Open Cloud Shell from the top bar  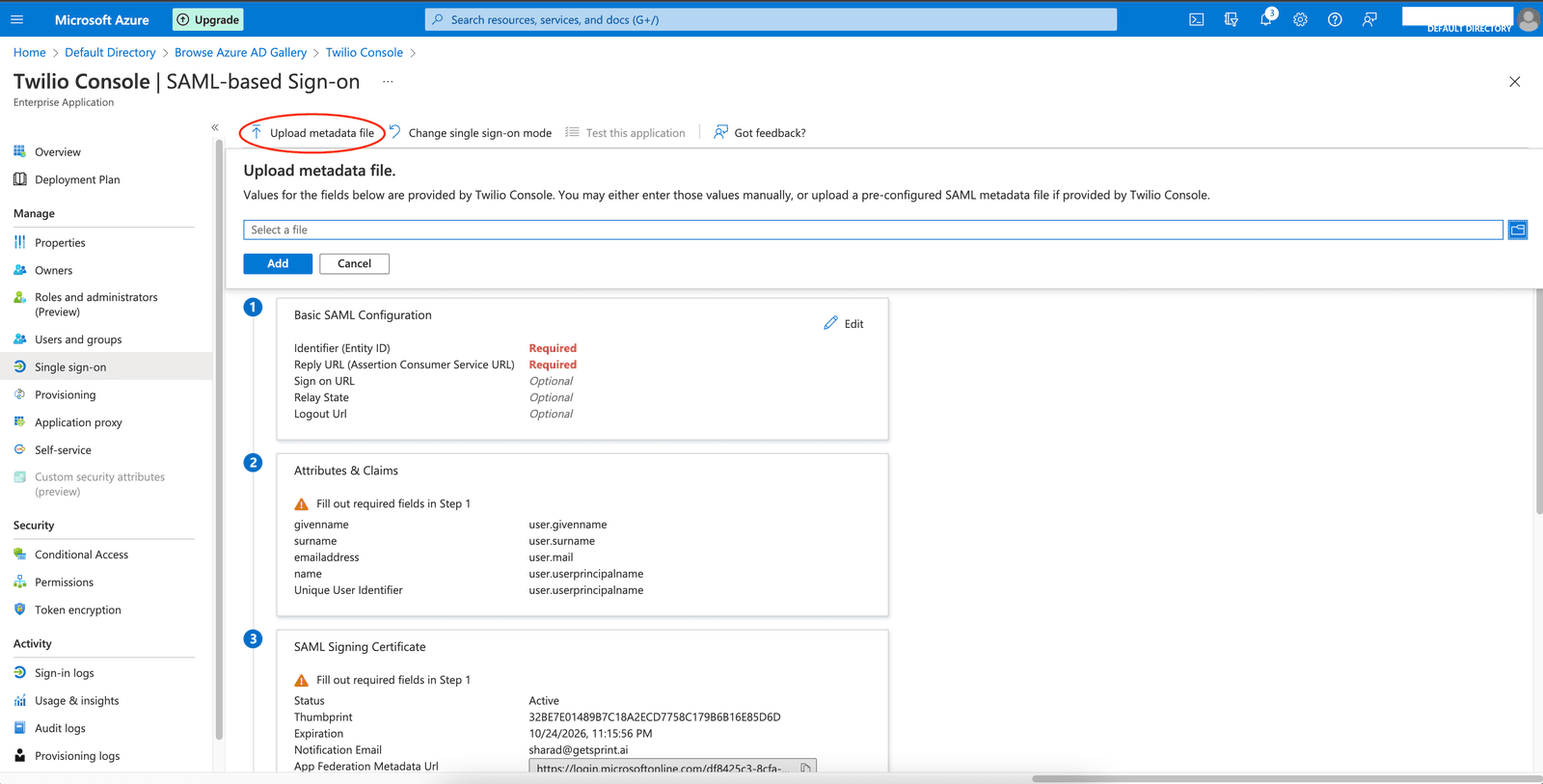(1196, 19)
